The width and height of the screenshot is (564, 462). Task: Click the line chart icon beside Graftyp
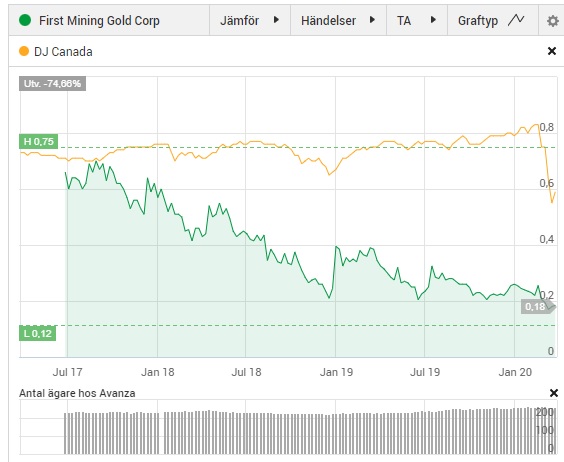click(516, 20)
